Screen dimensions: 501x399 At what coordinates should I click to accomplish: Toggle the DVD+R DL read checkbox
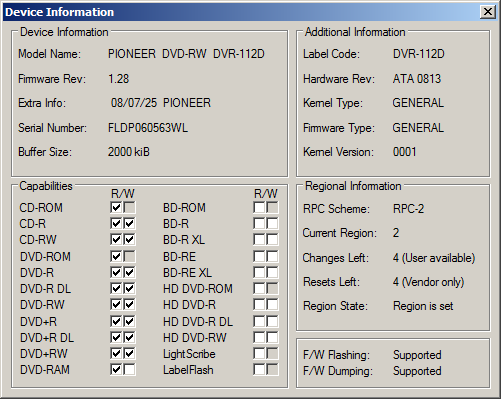[116, 337]
